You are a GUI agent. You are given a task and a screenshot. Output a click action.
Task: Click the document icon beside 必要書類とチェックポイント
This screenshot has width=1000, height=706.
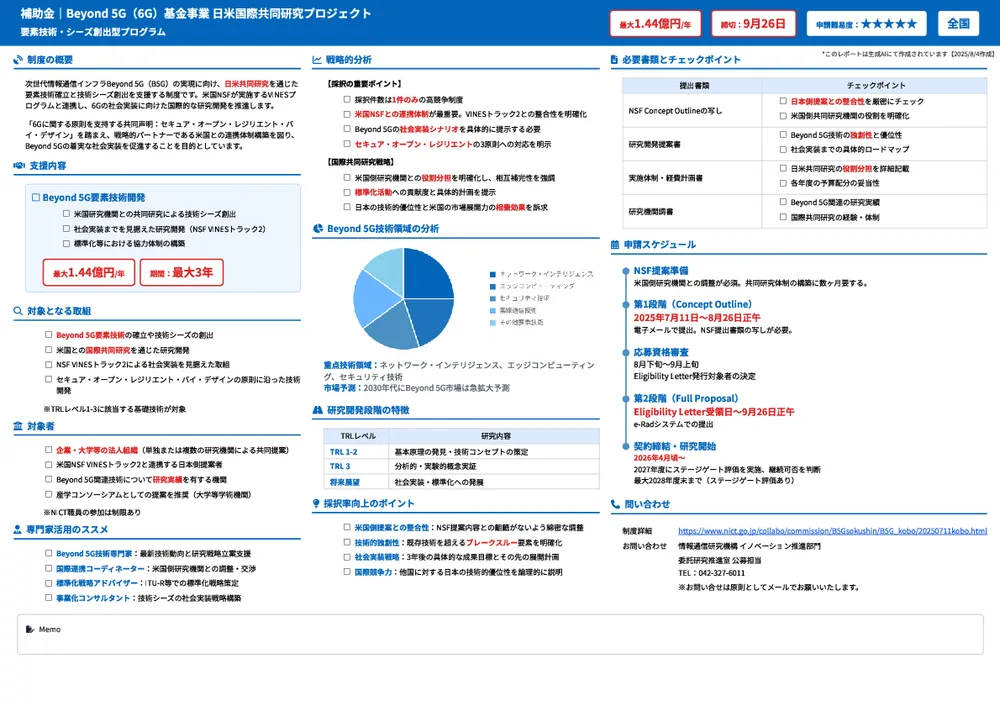(614, 60)
